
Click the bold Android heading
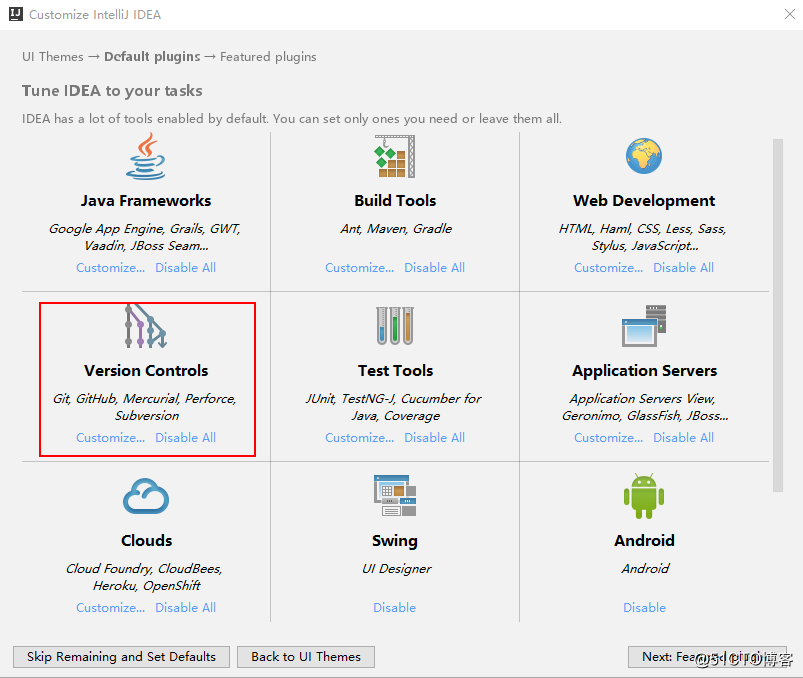tap(644, 541)
